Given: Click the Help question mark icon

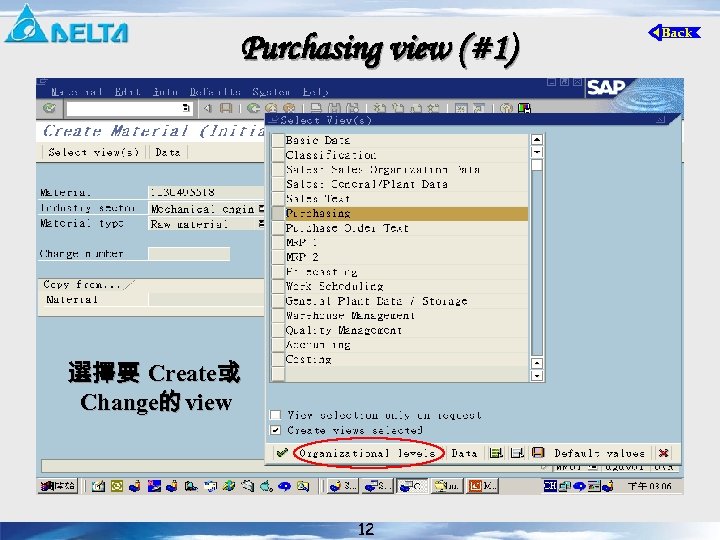Looking at the screenshot, I should pos(506,108).
